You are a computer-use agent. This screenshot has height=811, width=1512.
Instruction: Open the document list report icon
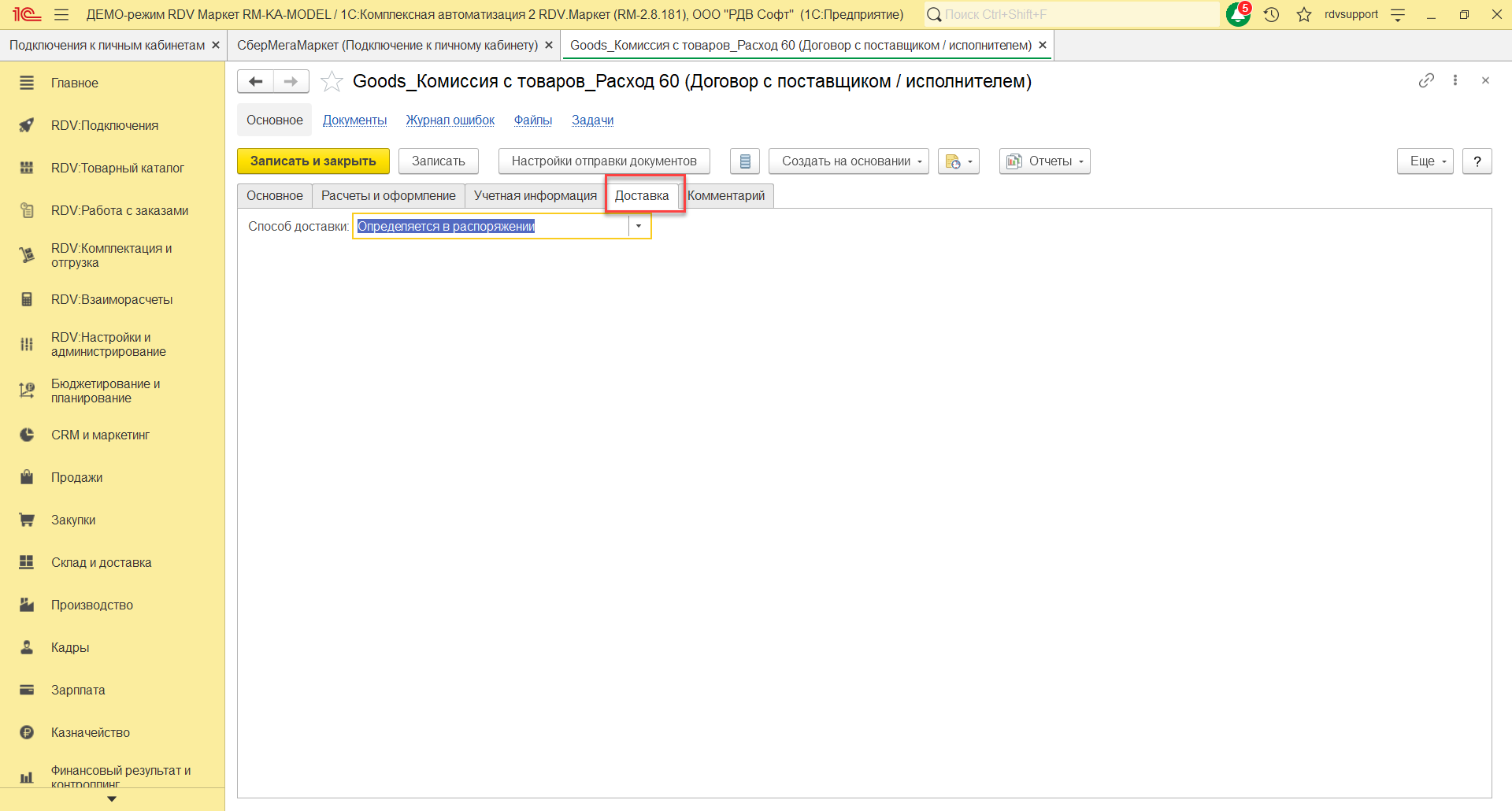tap(744, 161)
